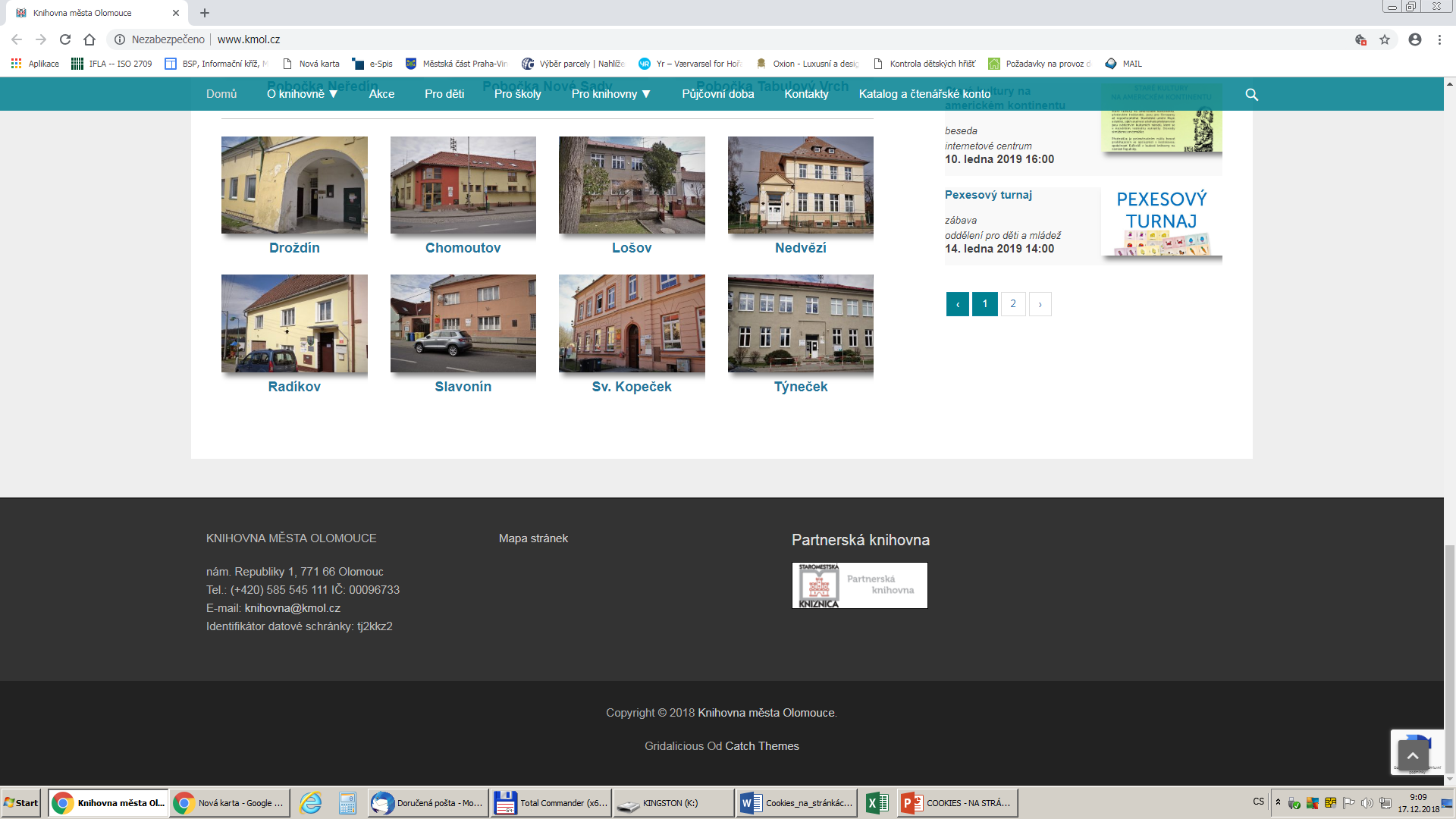Viewport: 1456px width, 819px height.
Task: Go to next events page arrow
Action: 1040,304
